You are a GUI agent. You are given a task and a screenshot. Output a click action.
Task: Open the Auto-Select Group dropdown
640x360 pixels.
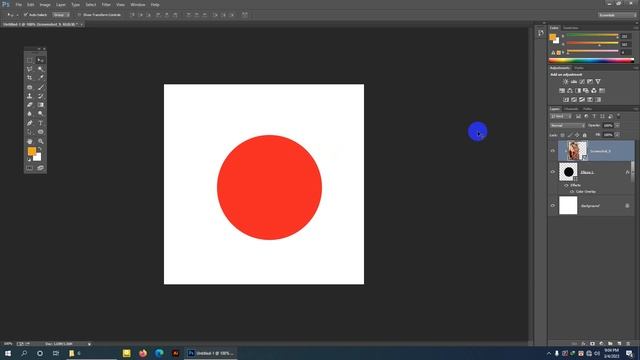(61, 15)
